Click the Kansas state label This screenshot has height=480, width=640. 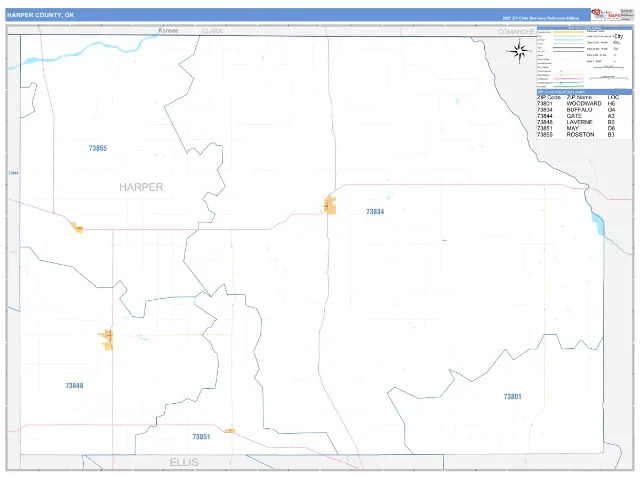click(x=168, y=31)
